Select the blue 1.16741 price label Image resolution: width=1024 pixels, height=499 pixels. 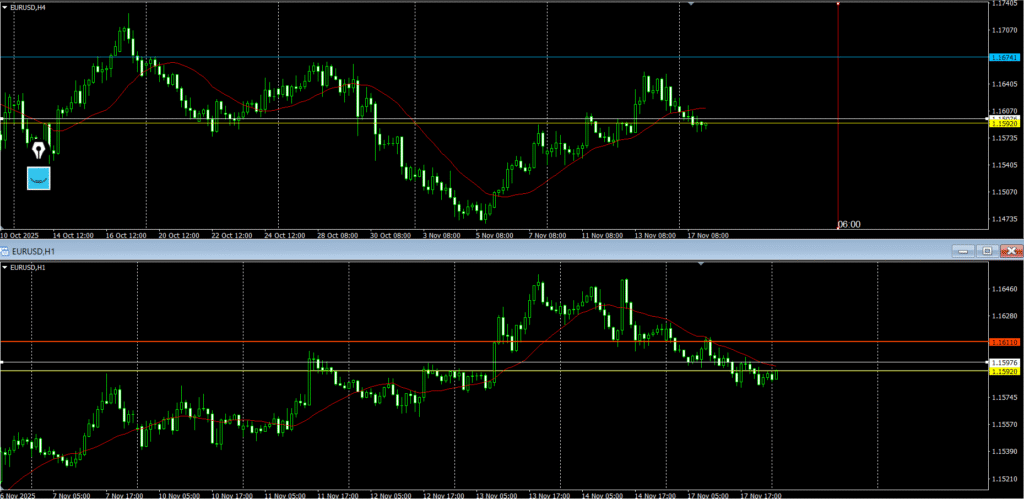1004,57
